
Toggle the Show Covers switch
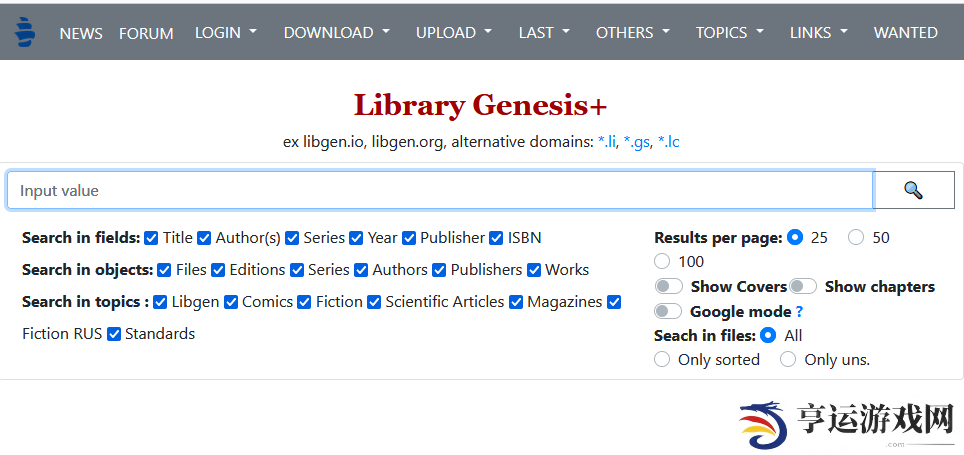669,287
